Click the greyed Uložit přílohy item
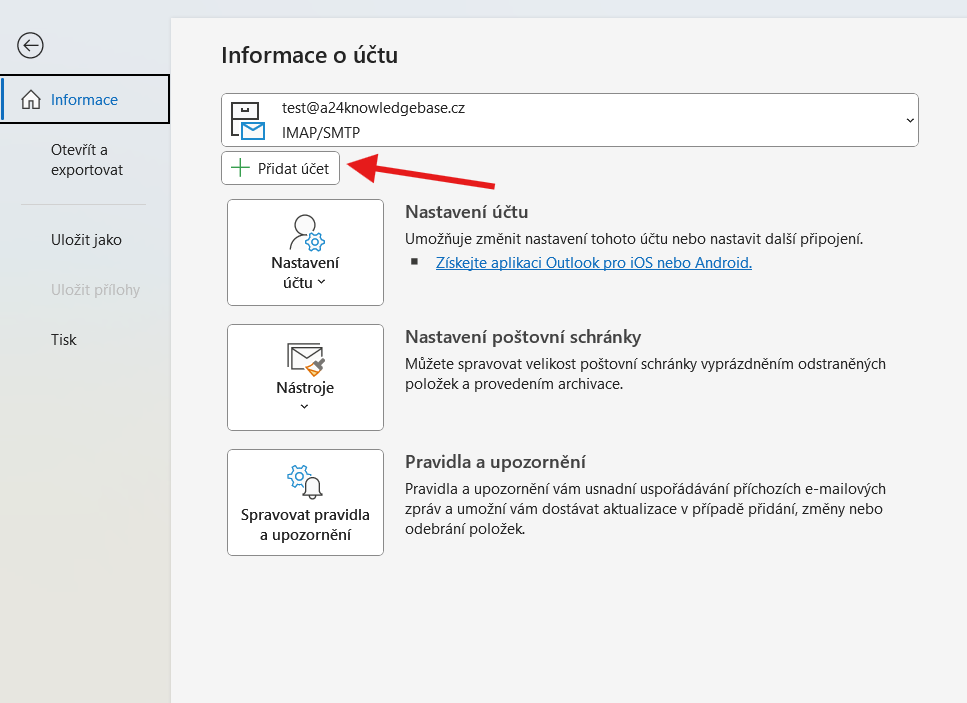Screen dimensions: 967x703 (96, 290)
